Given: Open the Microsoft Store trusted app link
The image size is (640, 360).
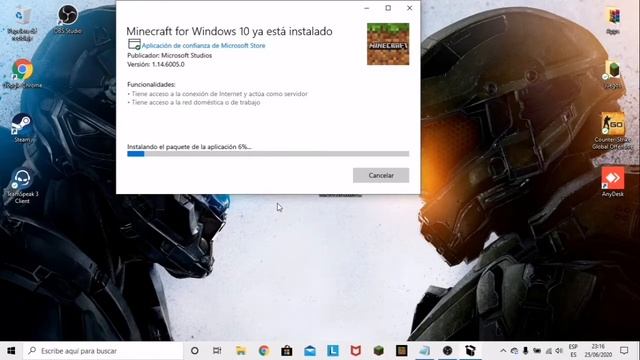Looking at the screenshot, I should (x=203, y=46).
